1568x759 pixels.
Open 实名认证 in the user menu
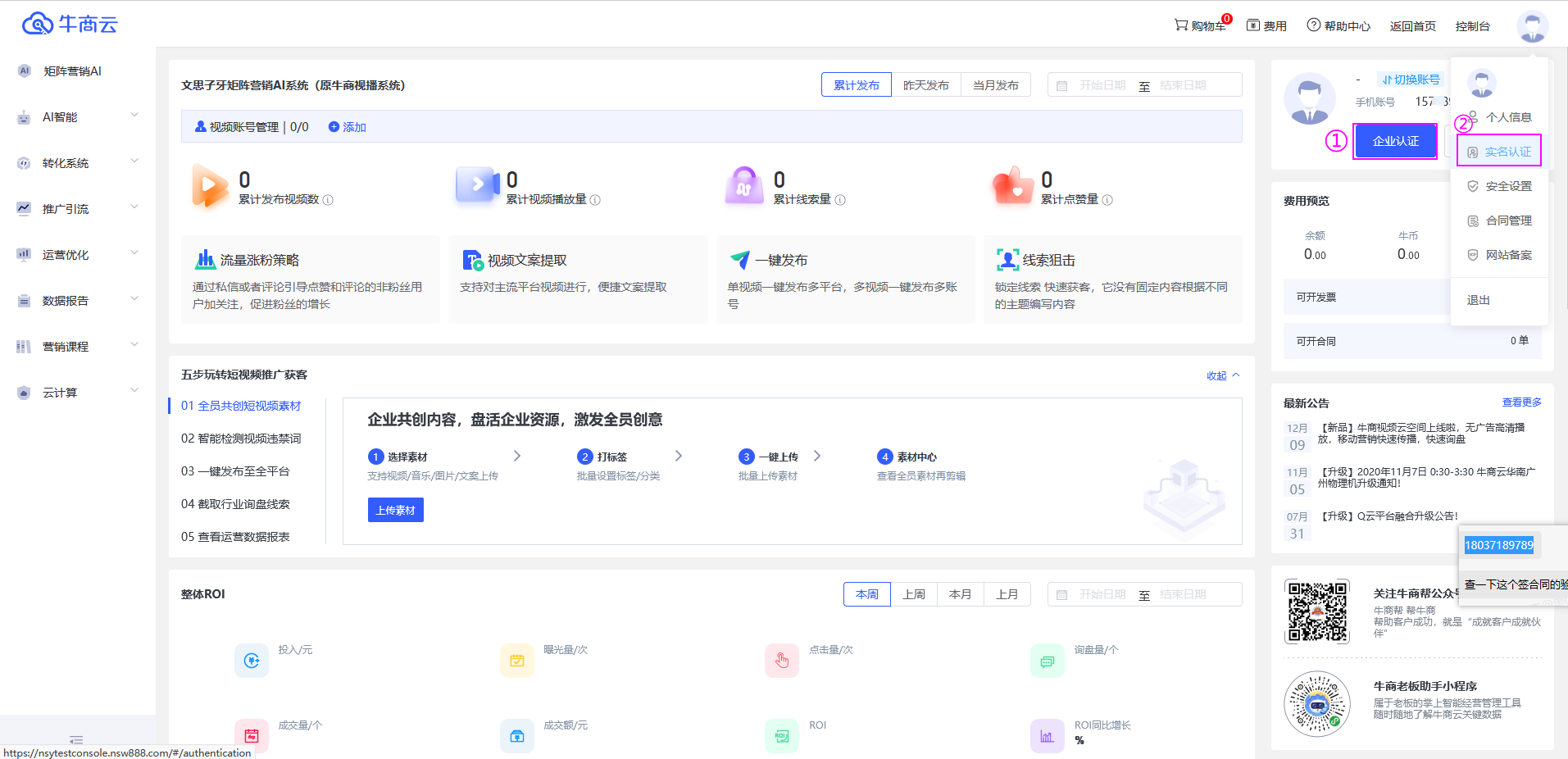[x=1499, y=152]
